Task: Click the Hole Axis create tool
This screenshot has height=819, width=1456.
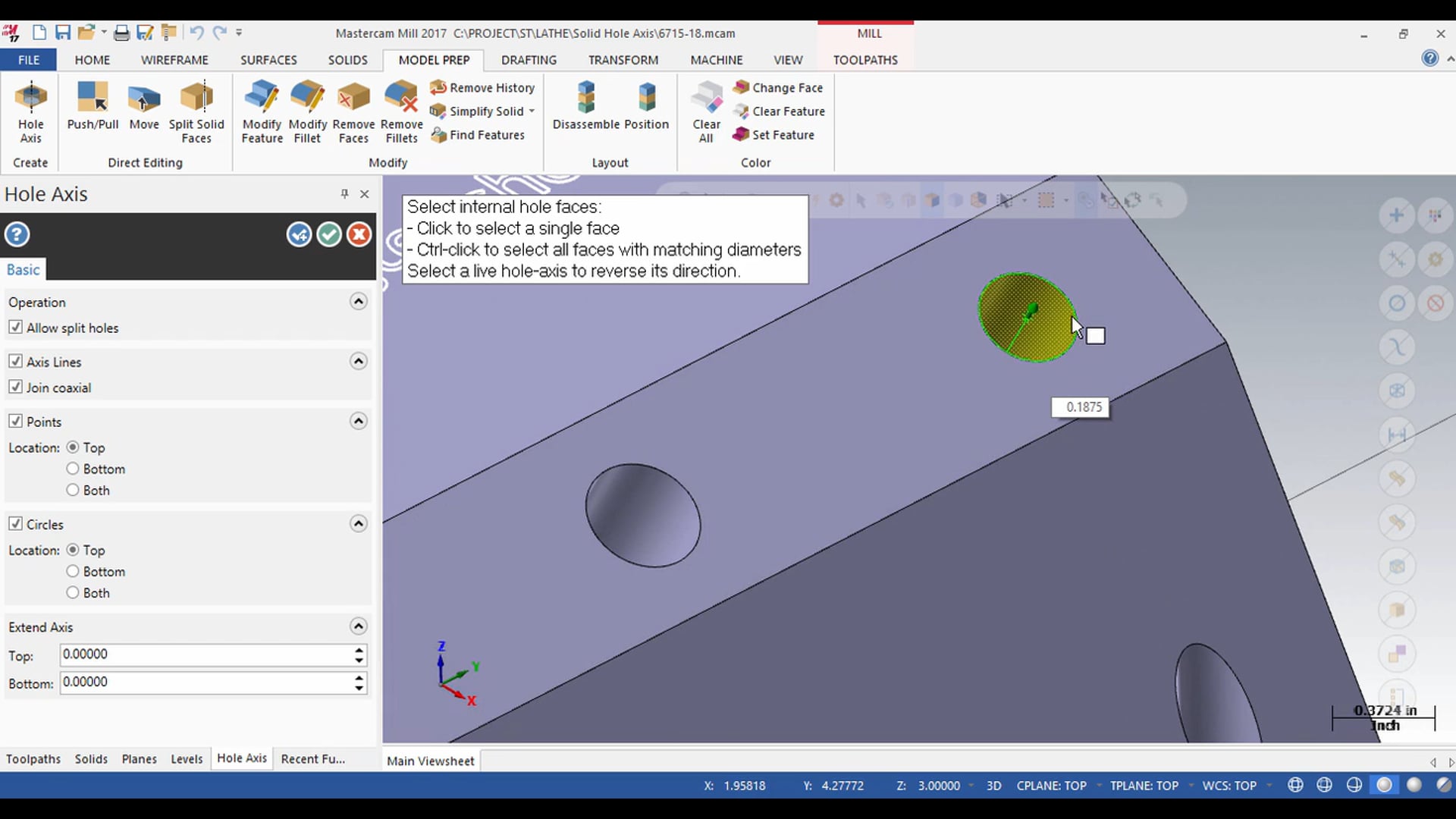Action: pyautogui.click(x=30, y=110)
